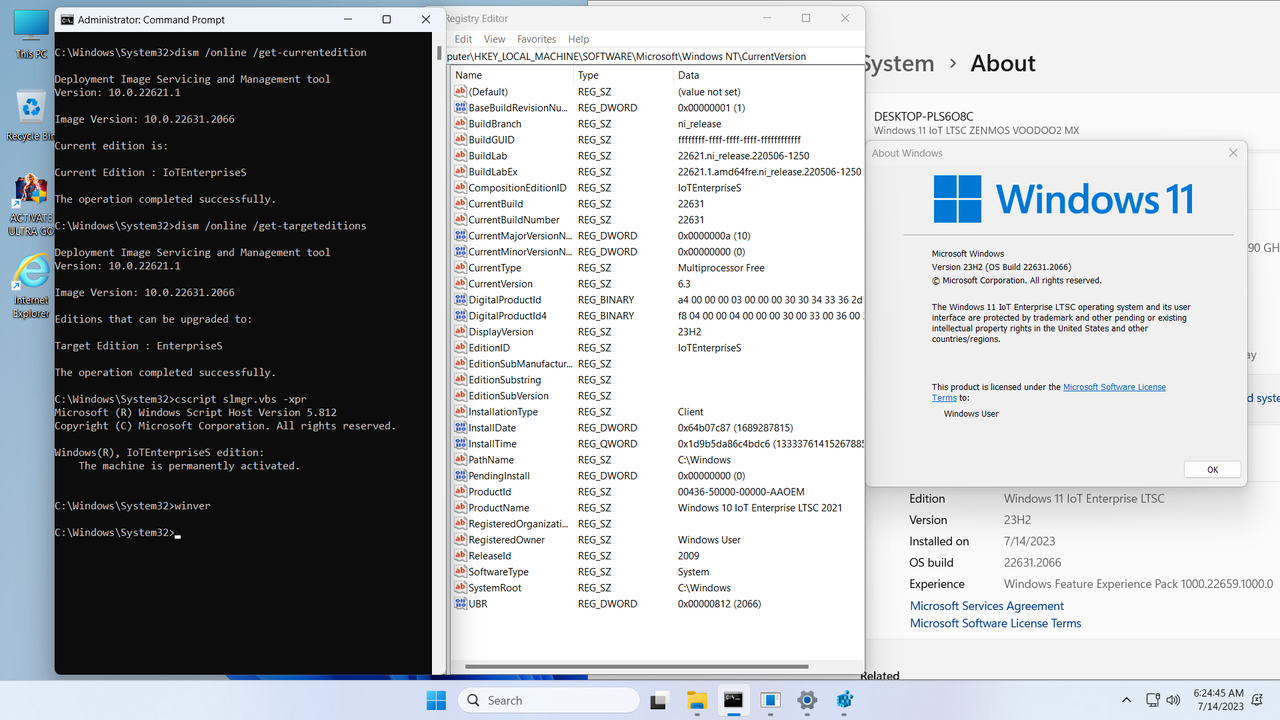The height and width of the screenshot is (720, 1280).
Task: Open the Windows Start menu
Action: point(437,700)
